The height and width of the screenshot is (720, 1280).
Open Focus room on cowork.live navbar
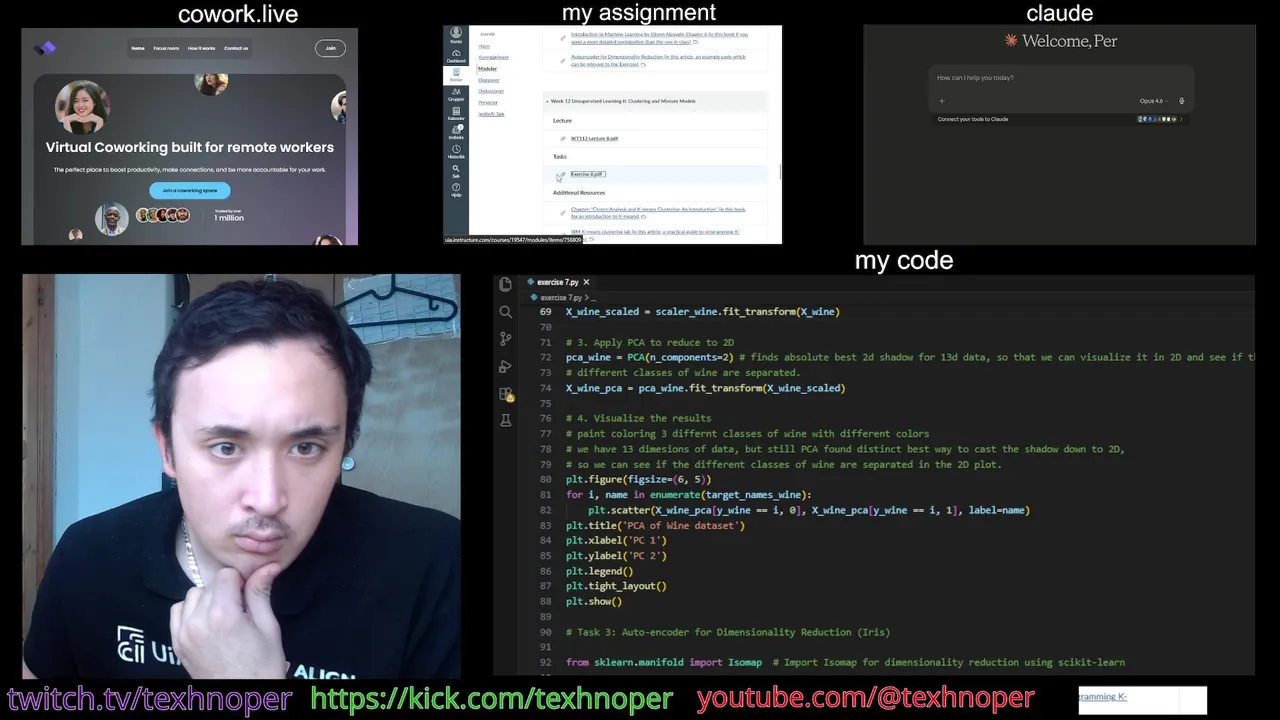tap(166, 48)
